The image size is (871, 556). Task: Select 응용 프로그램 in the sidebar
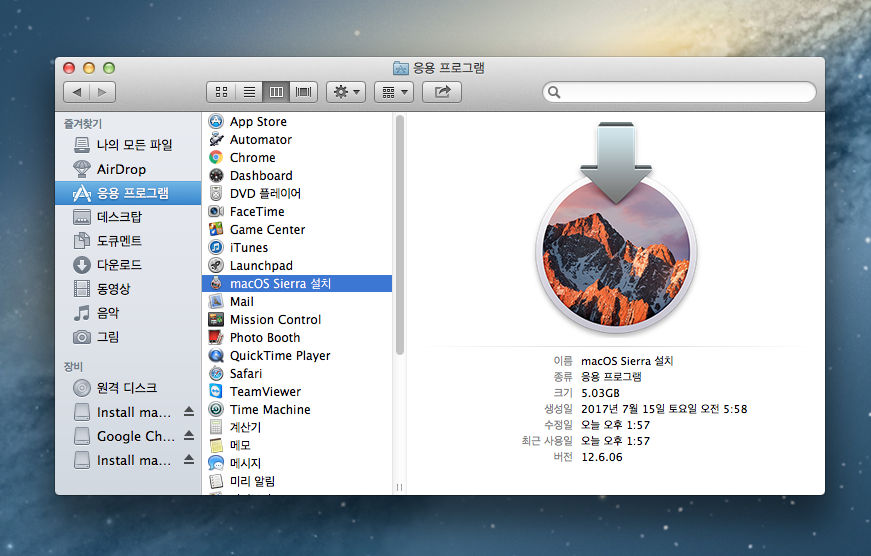click(128, 193)
